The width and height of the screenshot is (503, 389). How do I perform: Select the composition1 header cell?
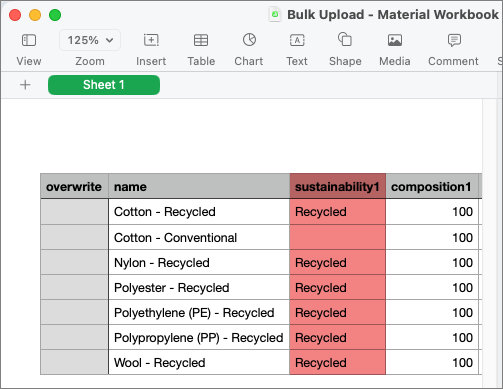coord(432,186)
